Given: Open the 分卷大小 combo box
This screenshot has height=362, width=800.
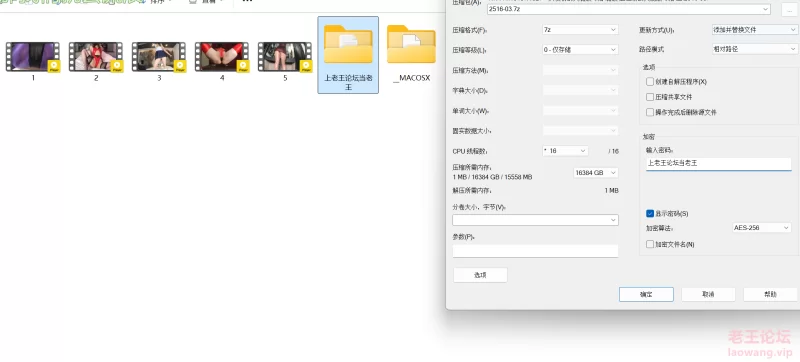Looking at the screenshot, I should [x=535, y=220].
